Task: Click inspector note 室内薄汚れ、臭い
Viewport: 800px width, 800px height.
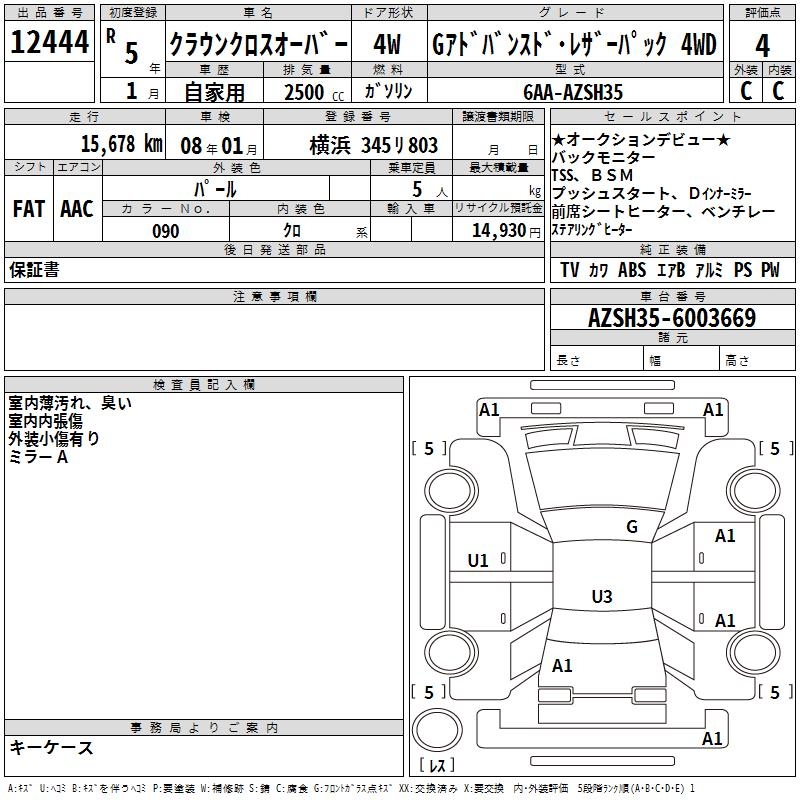Action: click(70, 403)
